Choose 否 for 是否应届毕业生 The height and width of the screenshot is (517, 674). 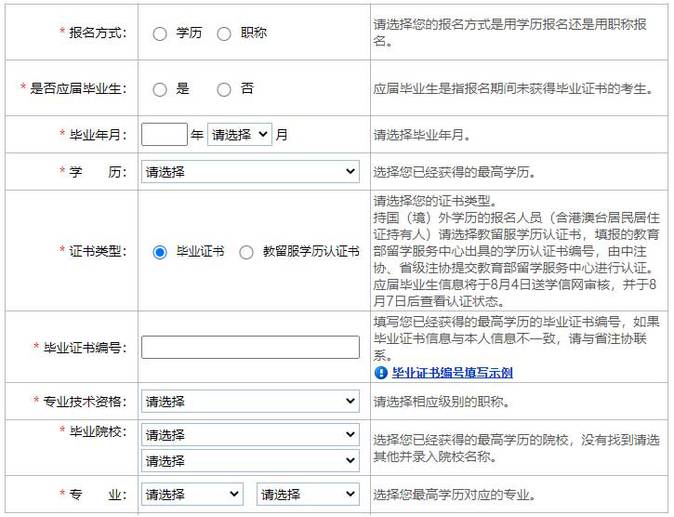[x=224, y=89]
